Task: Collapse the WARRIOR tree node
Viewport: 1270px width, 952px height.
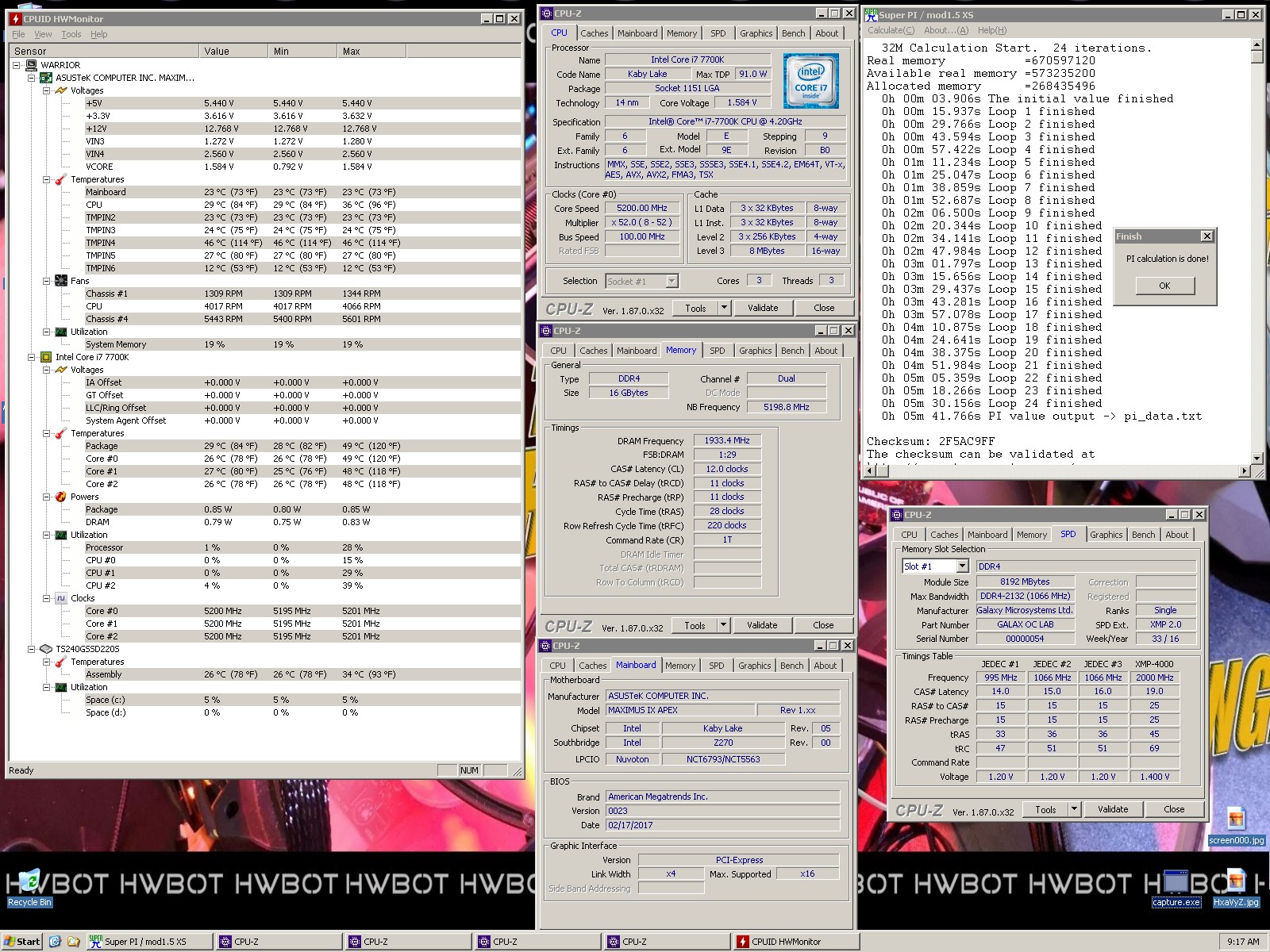Action: (17, 65)
